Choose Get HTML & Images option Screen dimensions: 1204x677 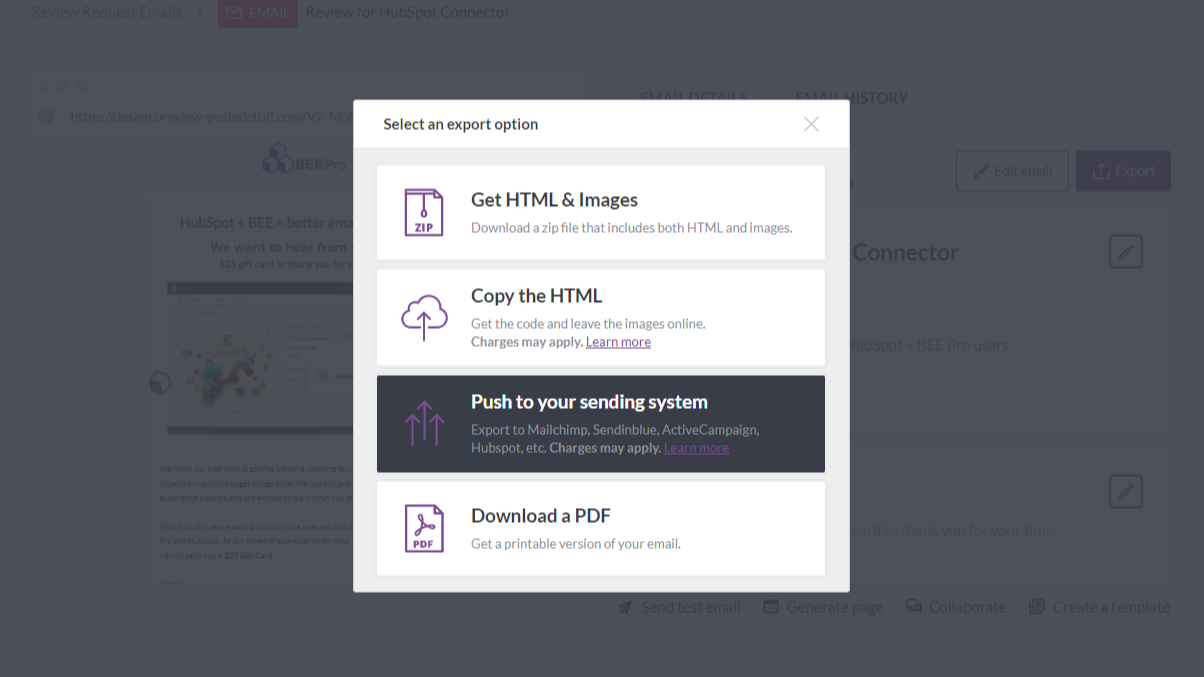point(601,212)
